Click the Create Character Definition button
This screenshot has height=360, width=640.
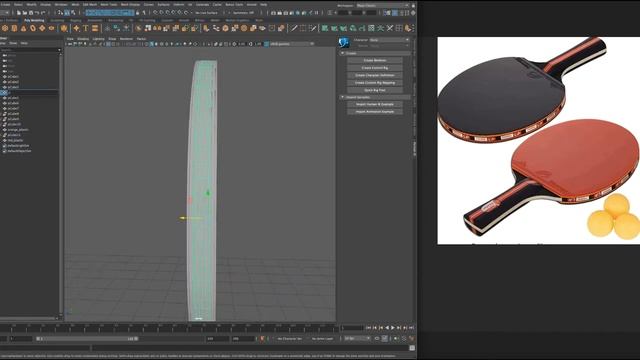(375, 75)
